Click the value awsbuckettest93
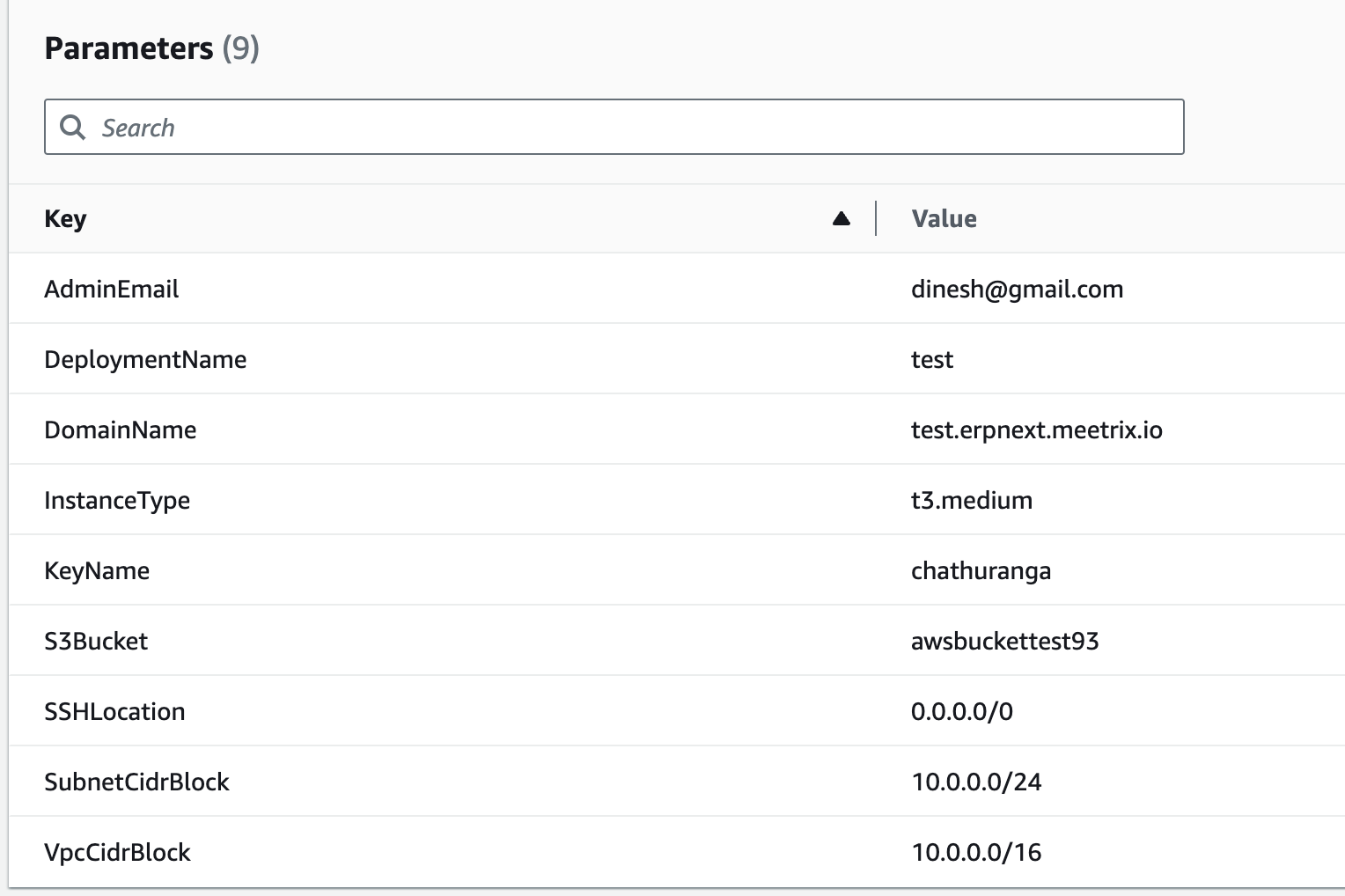Image resolution: width=1345 pixels, height=896 pixels. (1005, 641)
